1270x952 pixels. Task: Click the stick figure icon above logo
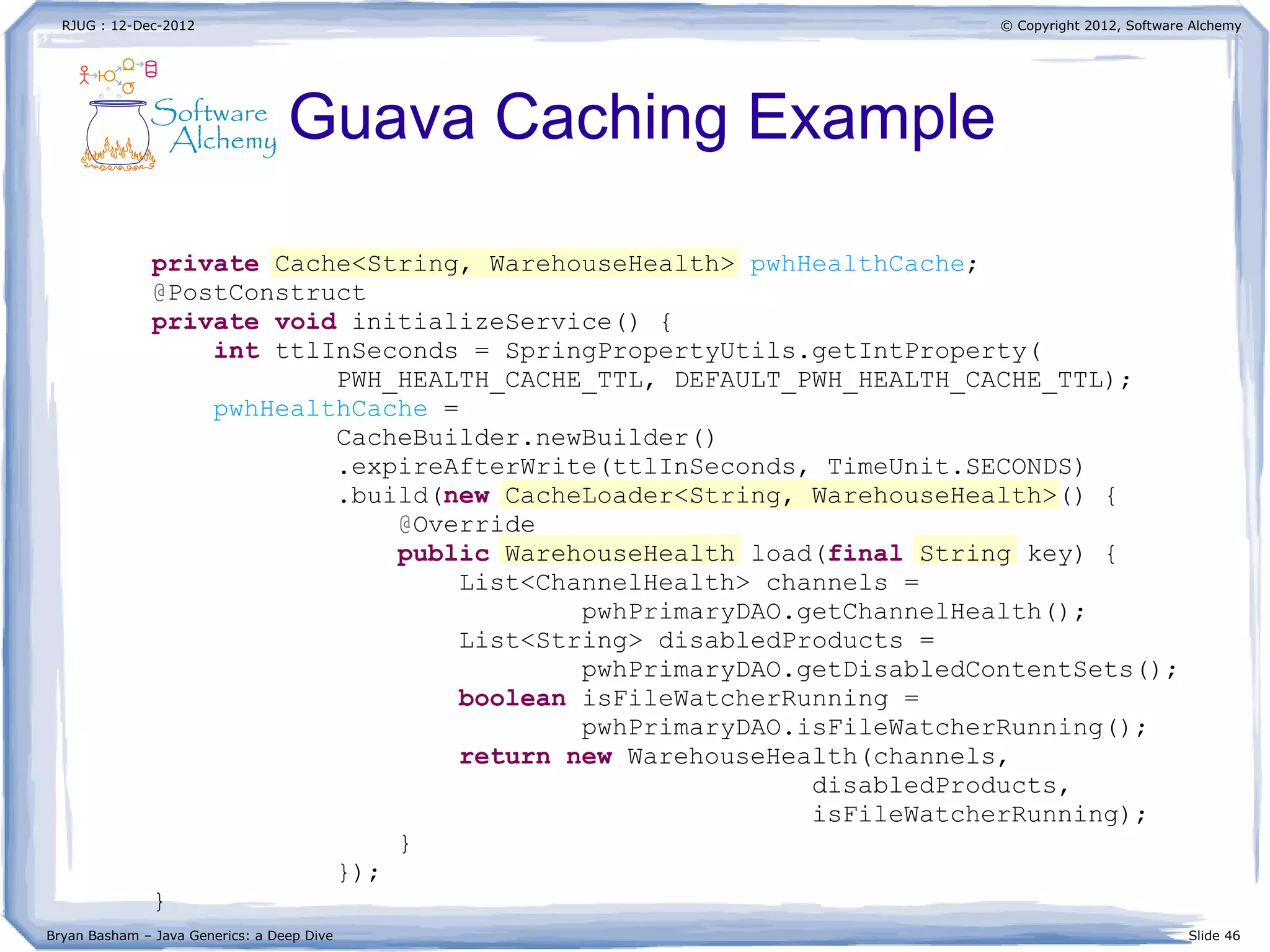click(84, 75)
